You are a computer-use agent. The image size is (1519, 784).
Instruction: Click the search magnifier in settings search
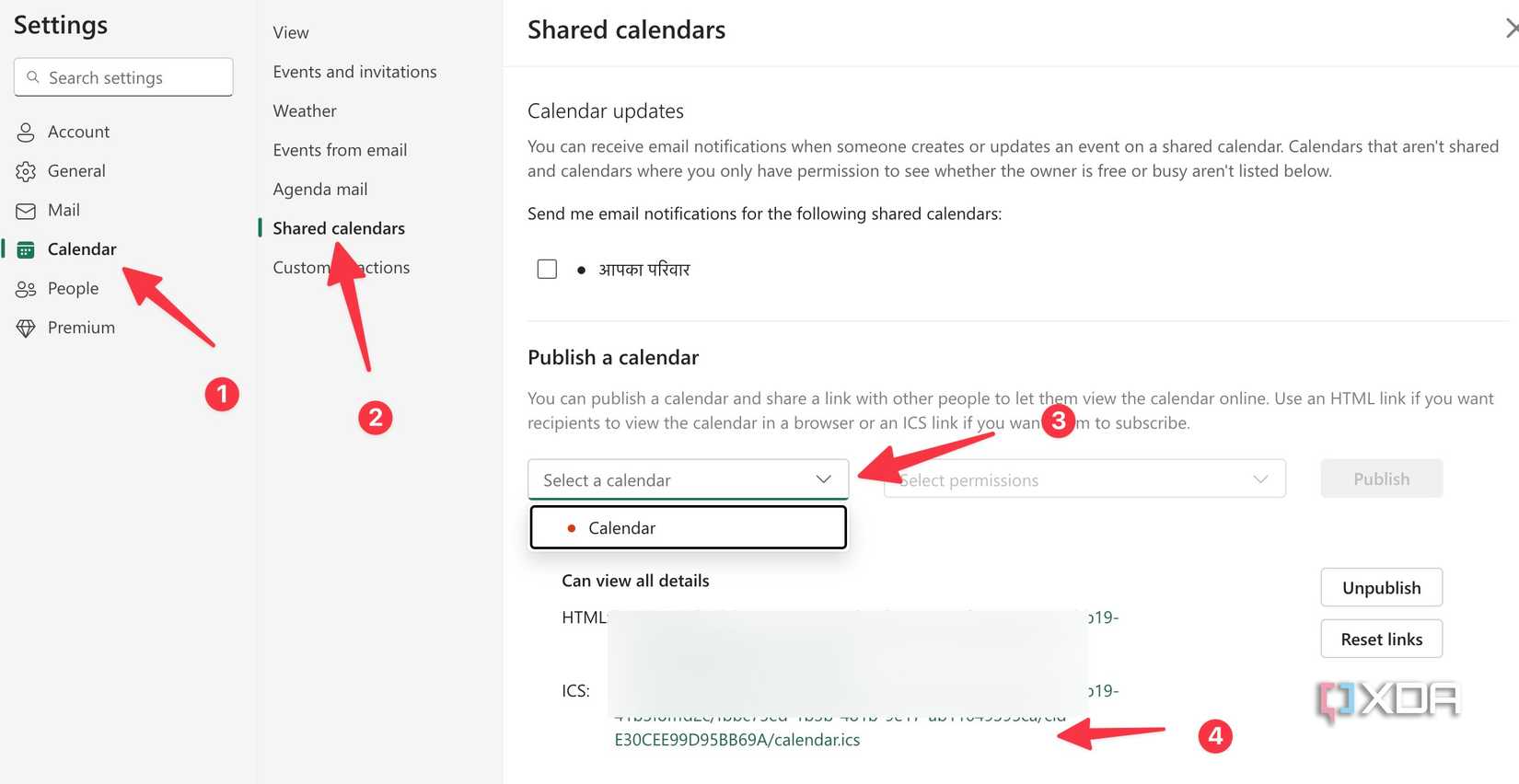pos(32,77)
